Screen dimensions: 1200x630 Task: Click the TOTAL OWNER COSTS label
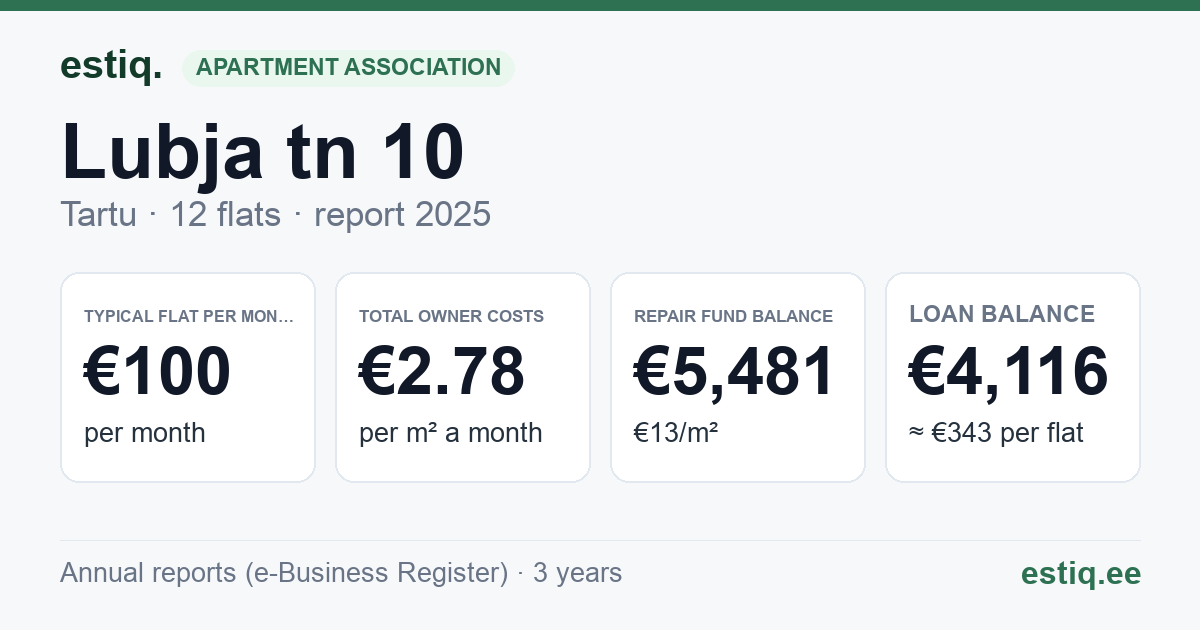click(451, 316)
